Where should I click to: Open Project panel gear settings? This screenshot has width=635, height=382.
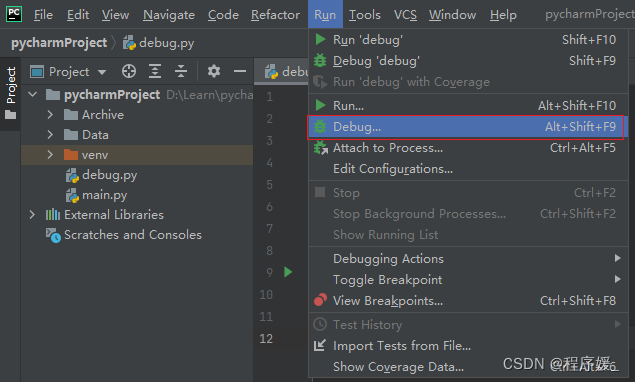tap(214, 72)
